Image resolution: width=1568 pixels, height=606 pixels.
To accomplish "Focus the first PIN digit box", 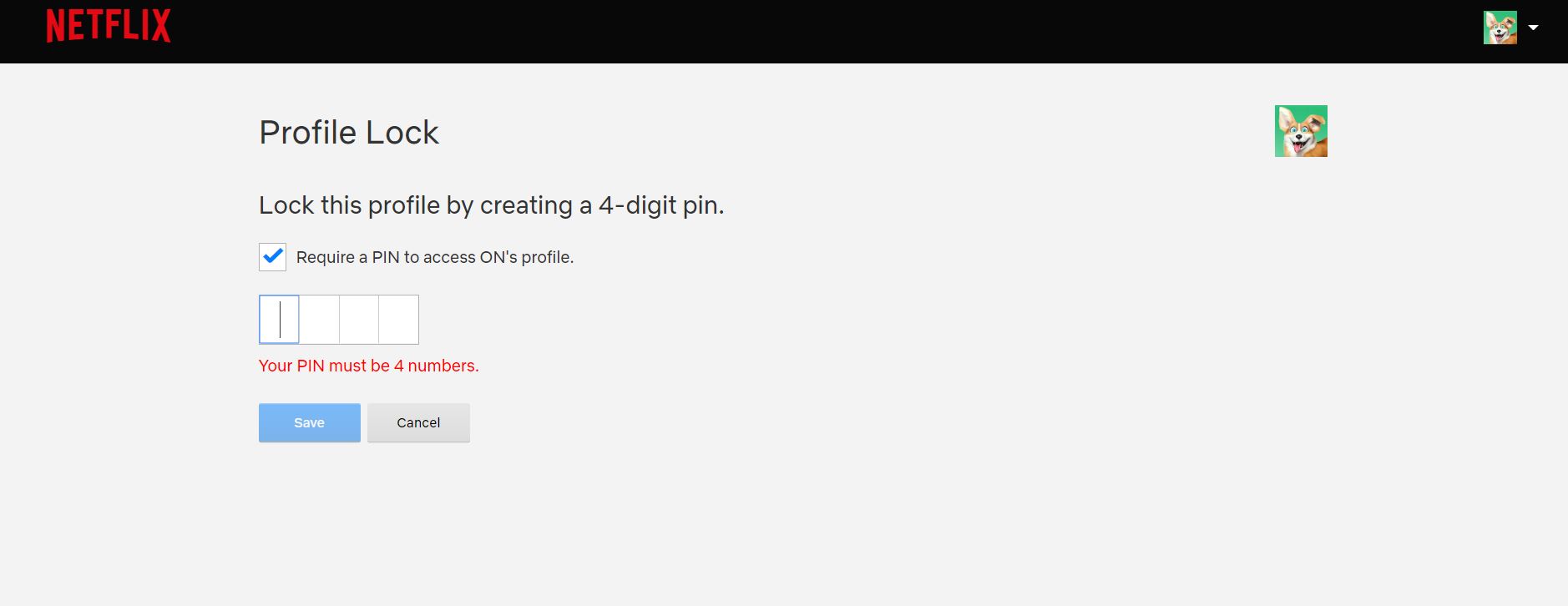I will [x=279, y=319].
